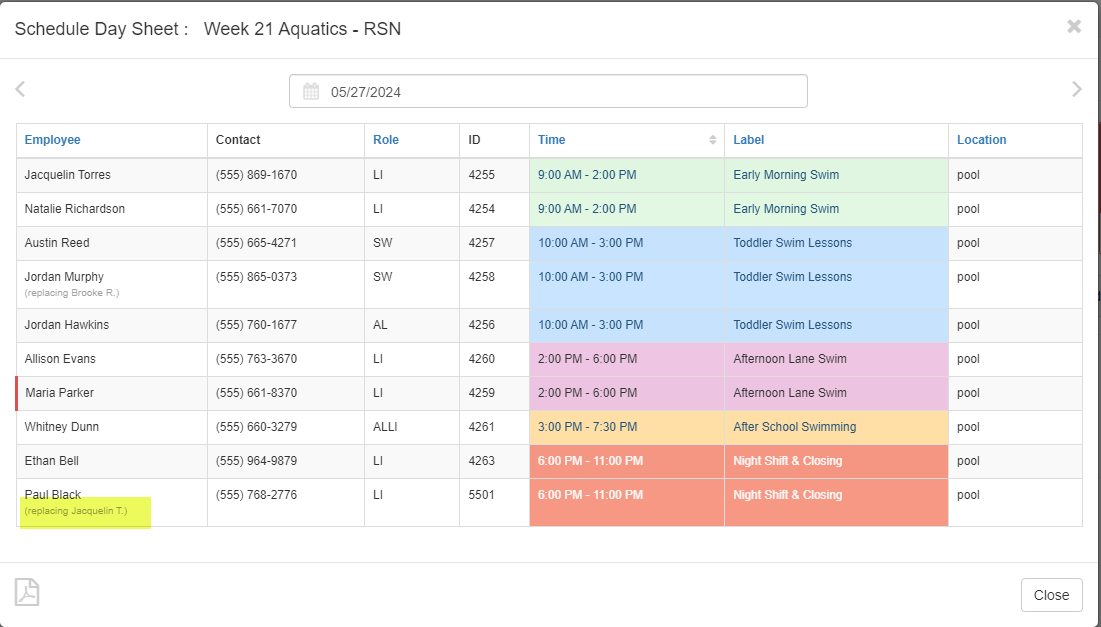Click the 'replacing Jacquelin T.' note
This screenshot has width=1101, height=627.
76,511
